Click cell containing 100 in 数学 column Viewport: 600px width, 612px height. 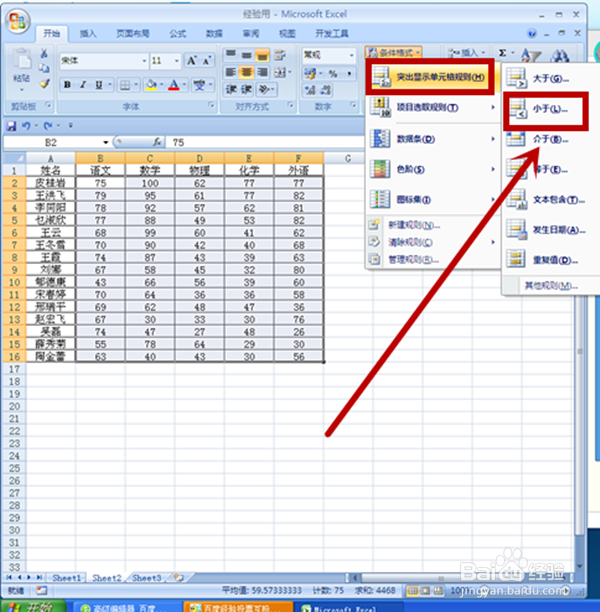(x=150, y=183)
